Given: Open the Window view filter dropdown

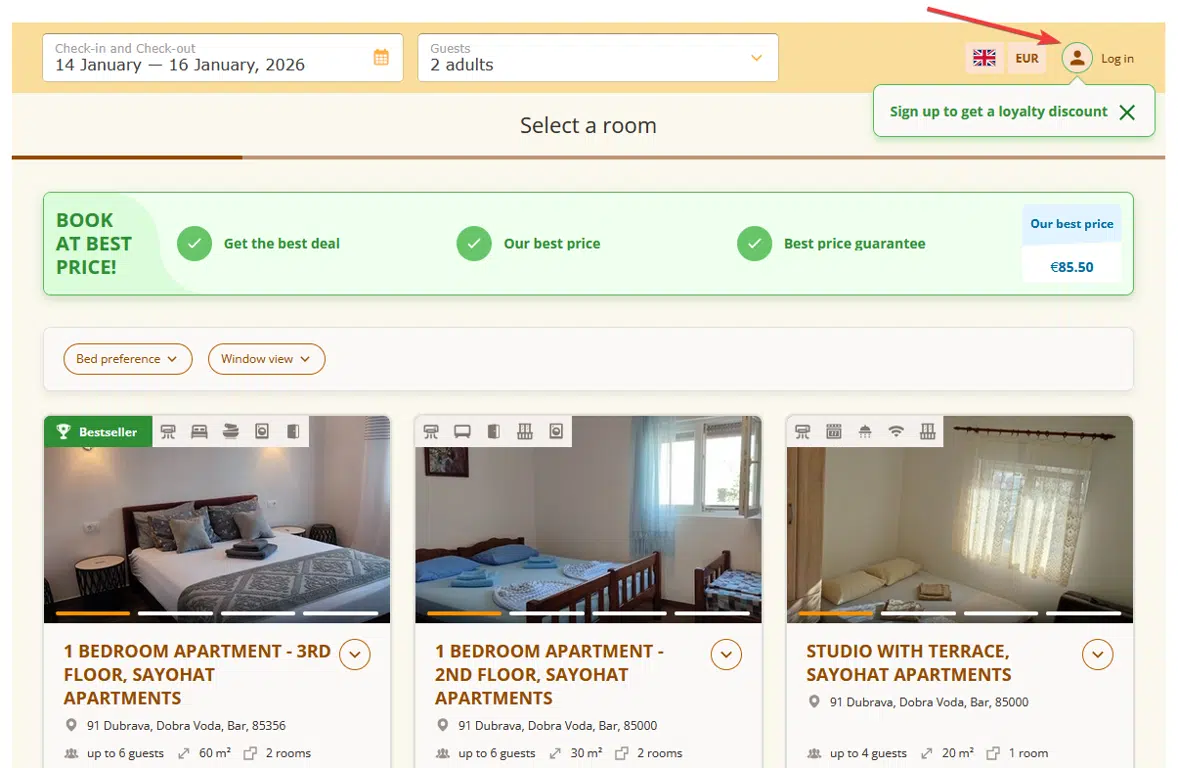Looking at the screenshot, I should pyautogui.click(x=266, y=359).
